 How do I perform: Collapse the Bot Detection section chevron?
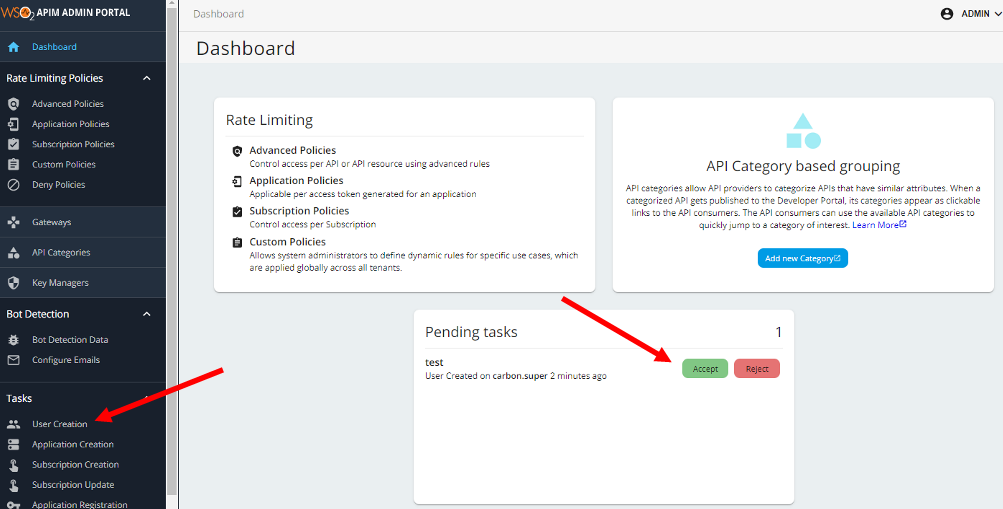pos(146,314)
